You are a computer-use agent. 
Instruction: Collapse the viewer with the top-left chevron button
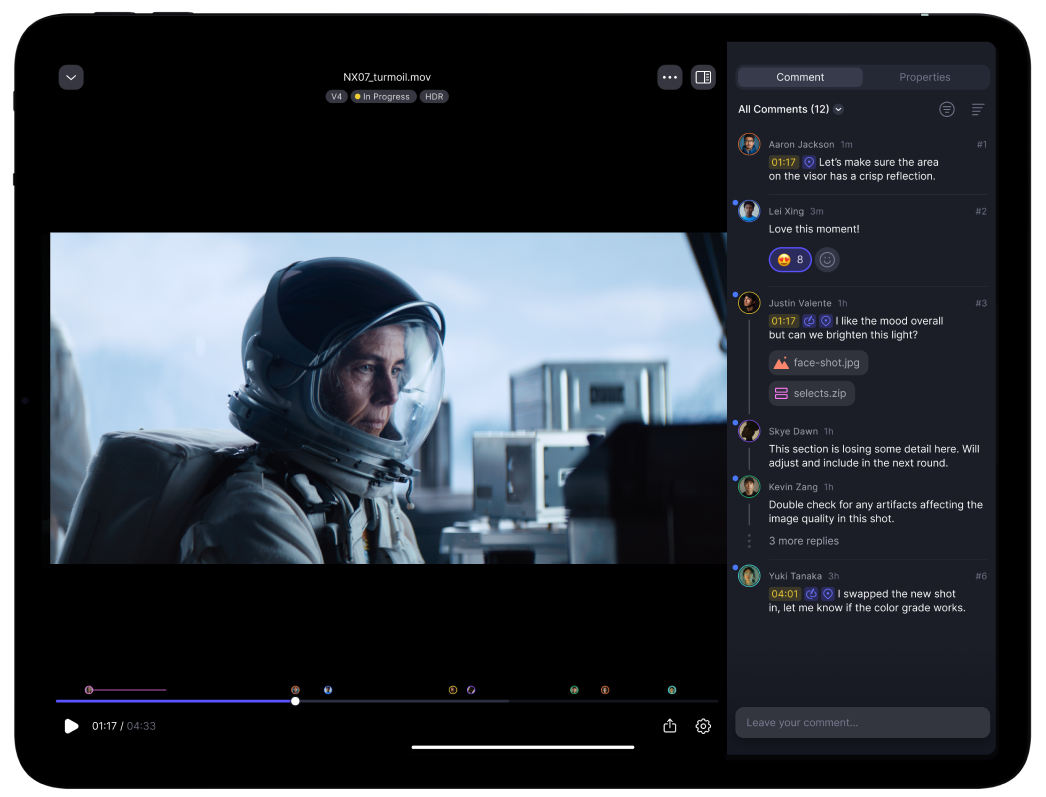pos(71,77)
